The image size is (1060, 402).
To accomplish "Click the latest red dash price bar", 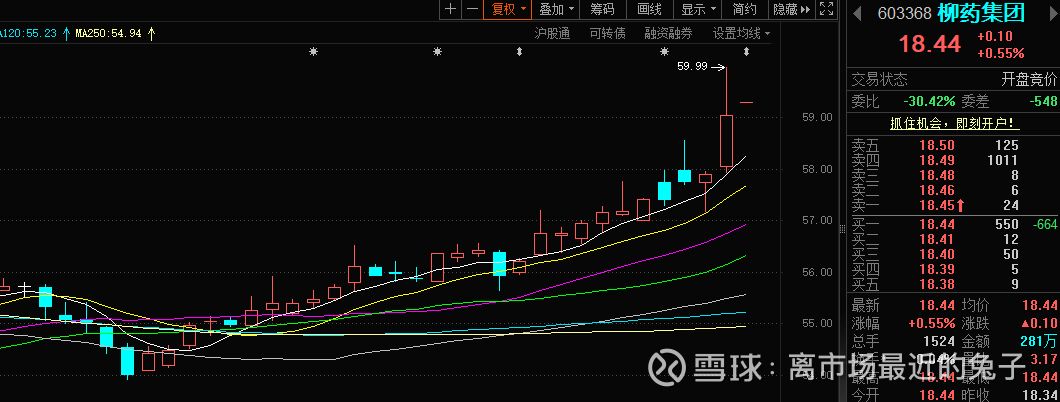I will pyautogui.click(x=746, y=102).
